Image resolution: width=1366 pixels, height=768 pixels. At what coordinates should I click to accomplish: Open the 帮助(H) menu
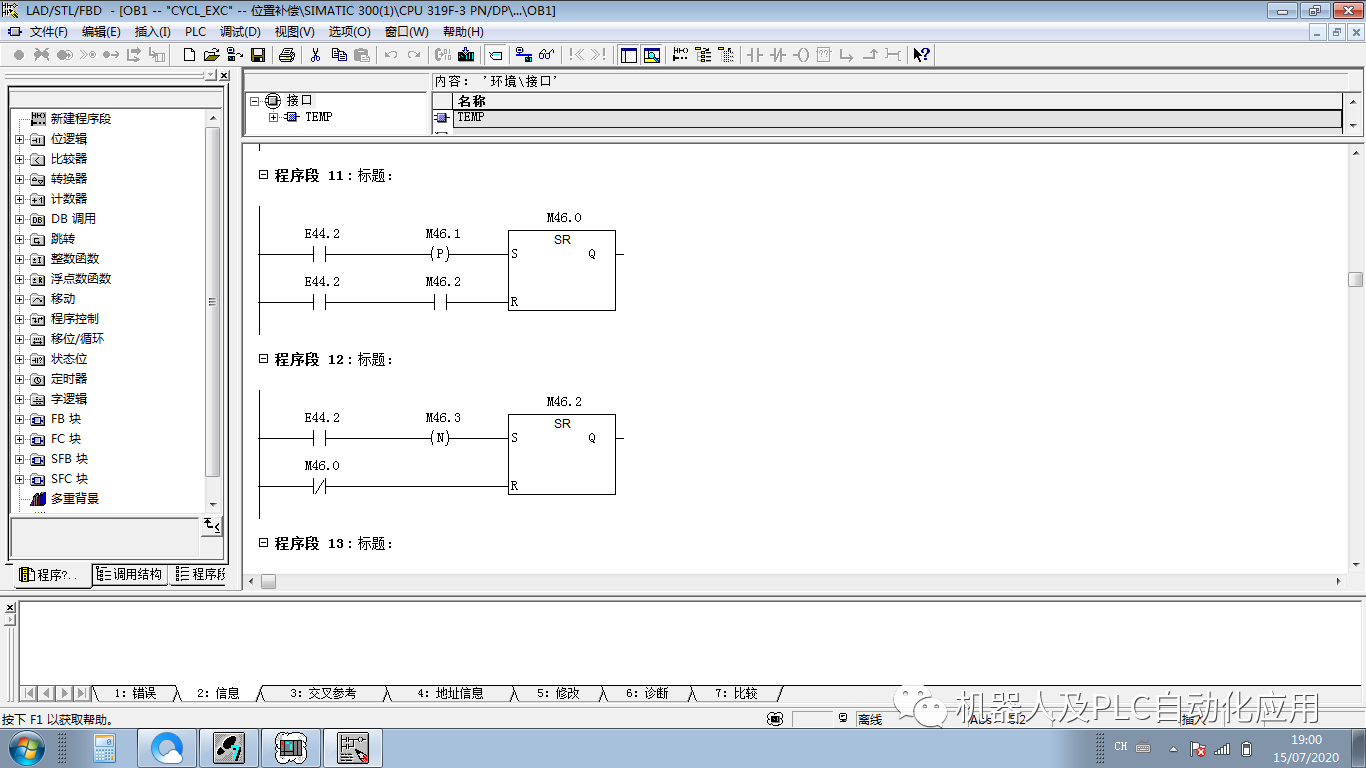[463, 32]
